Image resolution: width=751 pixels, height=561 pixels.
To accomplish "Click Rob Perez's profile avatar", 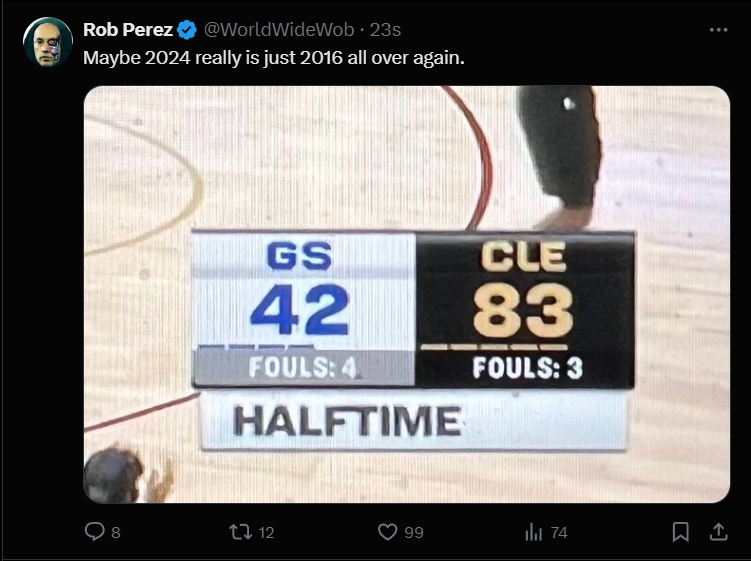I will (47, 42).
